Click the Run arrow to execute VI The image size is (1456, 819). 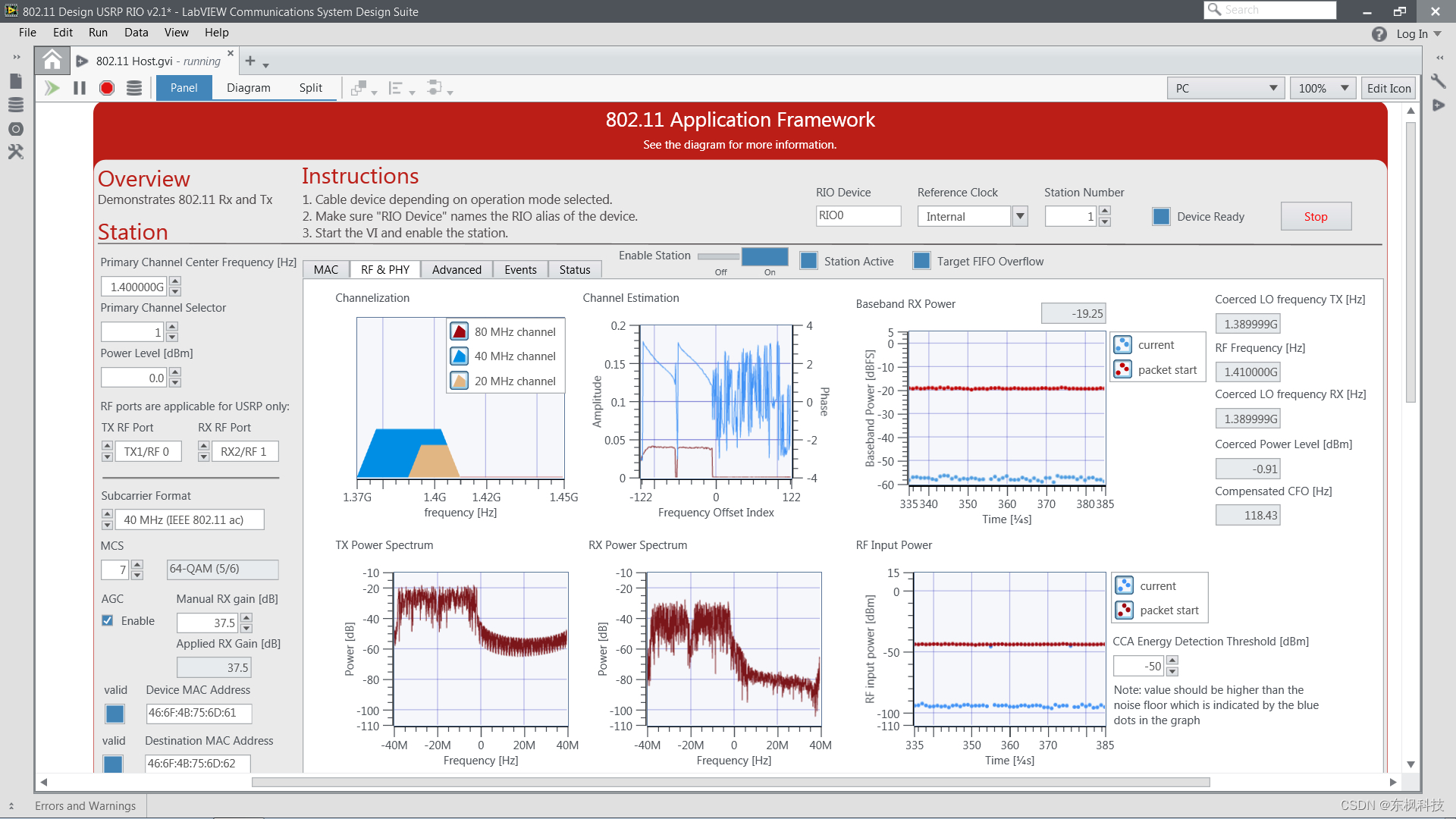click(53, 88)
